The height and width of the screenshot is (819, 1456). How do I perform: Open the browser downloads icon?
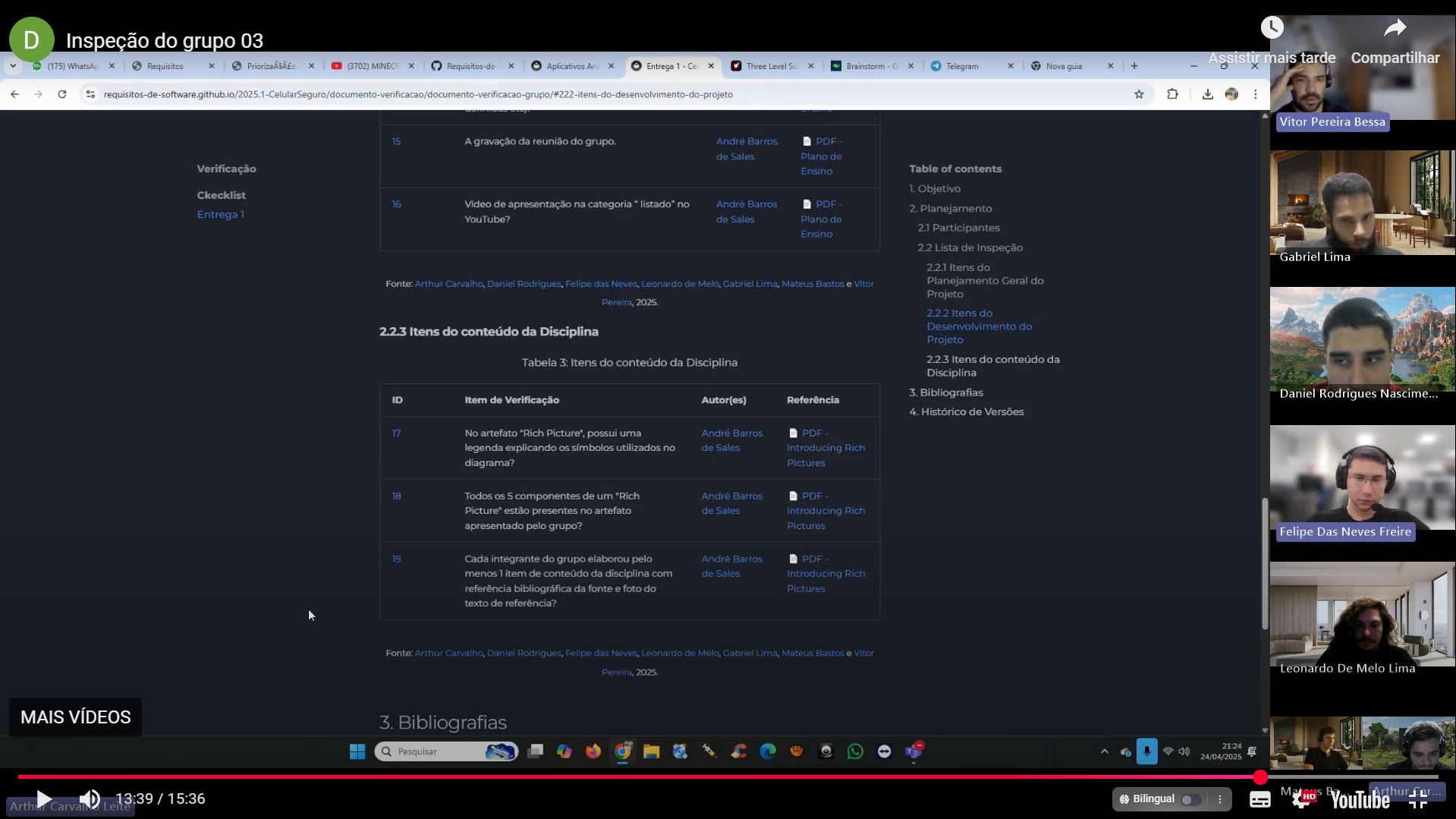[1207, 94]
